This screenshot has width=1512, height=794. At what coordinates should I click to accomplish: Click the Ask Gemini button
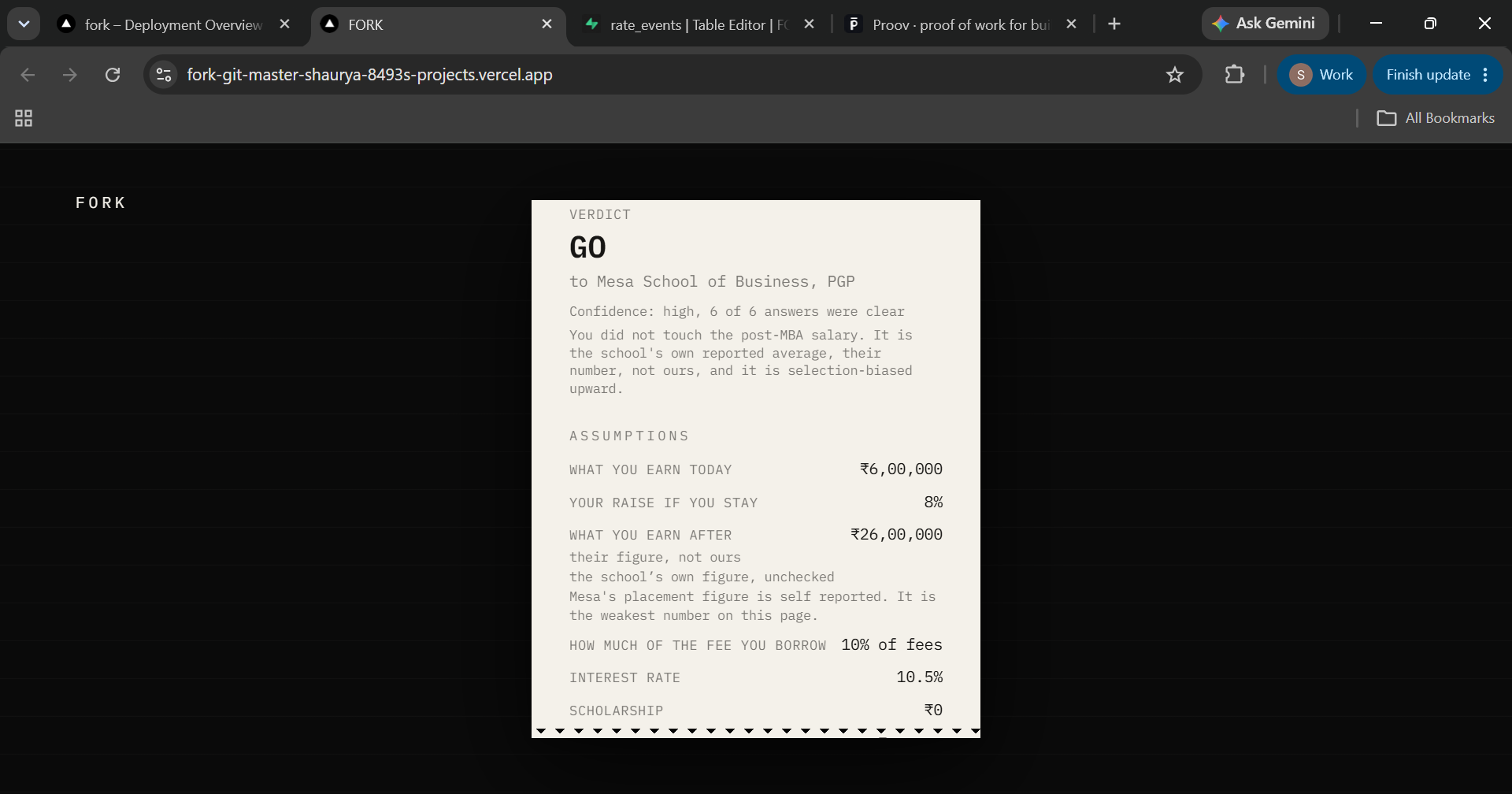pos(1265,24)
